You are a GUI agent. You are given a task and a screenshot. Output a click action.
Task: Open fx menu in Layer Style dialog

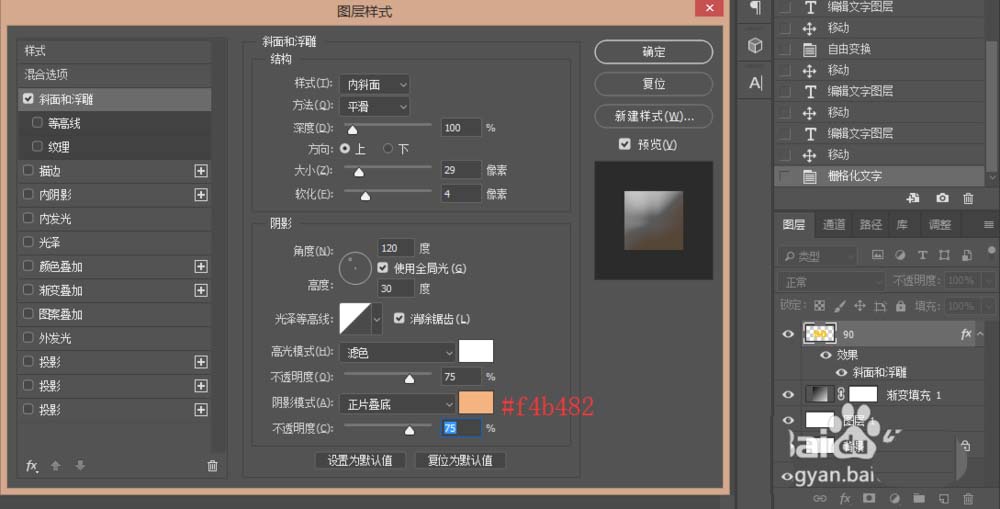(32, 466)
